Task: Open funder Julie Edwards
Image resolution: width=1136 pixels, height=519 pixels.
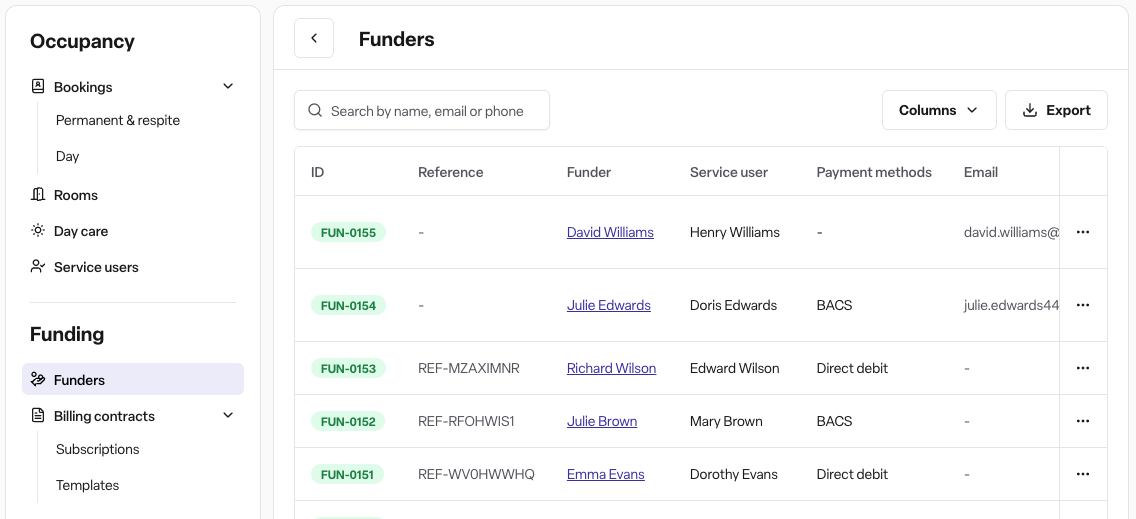Action: [609, 305]
